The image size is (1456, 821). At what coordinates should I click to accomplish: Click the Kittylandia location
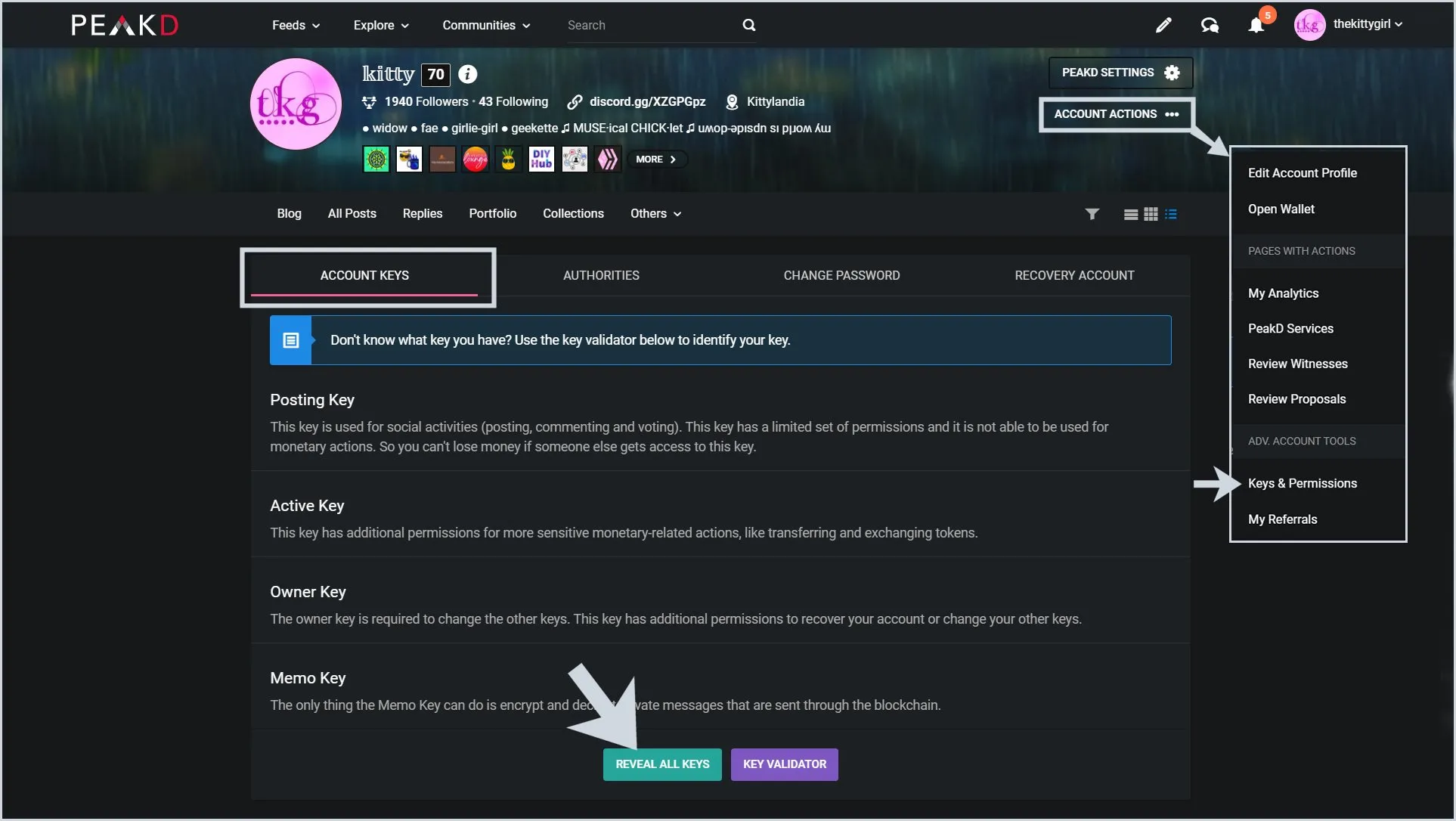[775, 101]
